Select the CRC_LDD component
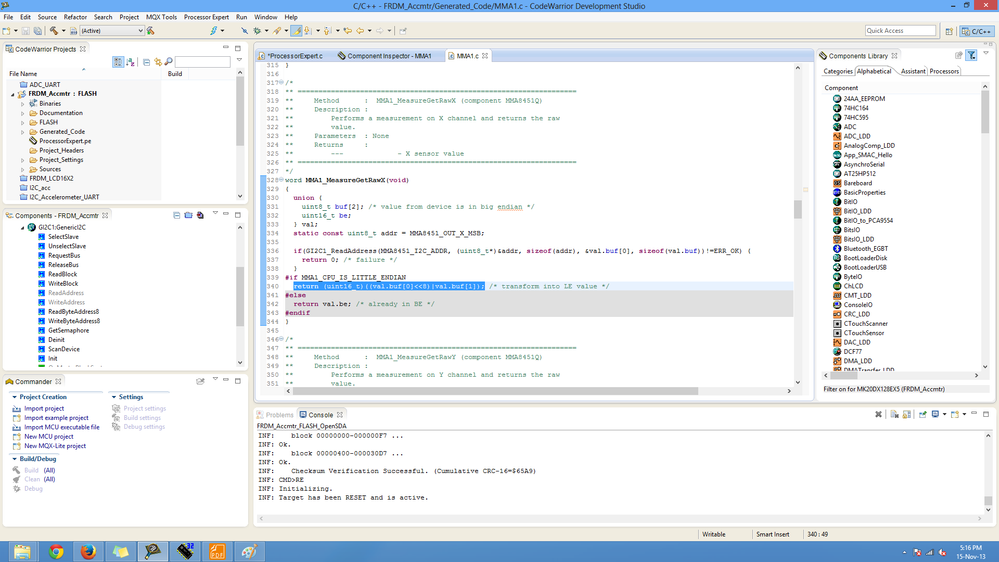 click(856, 314)
